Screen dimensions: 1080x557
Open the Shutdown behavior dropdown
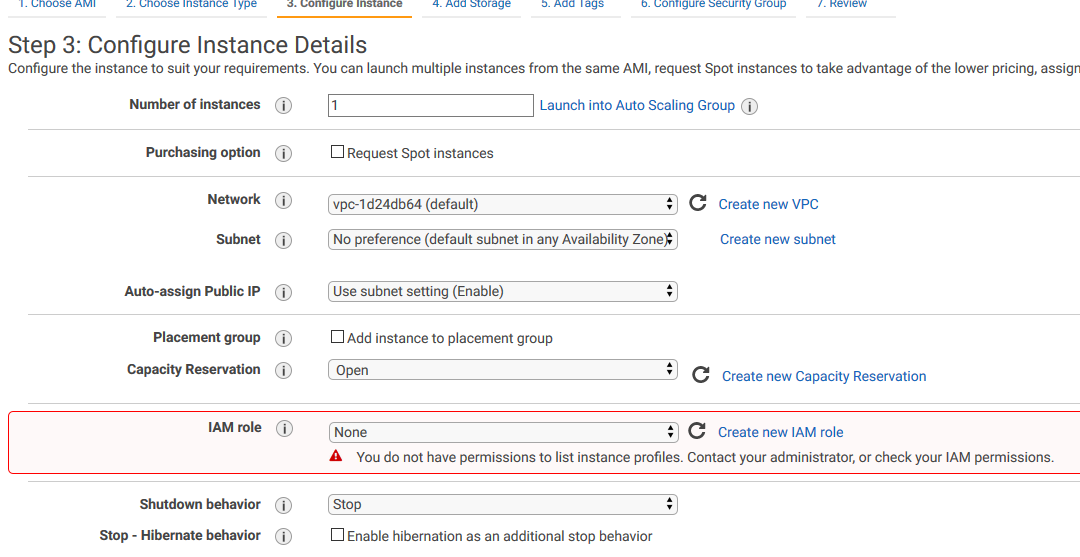point(503,504)
